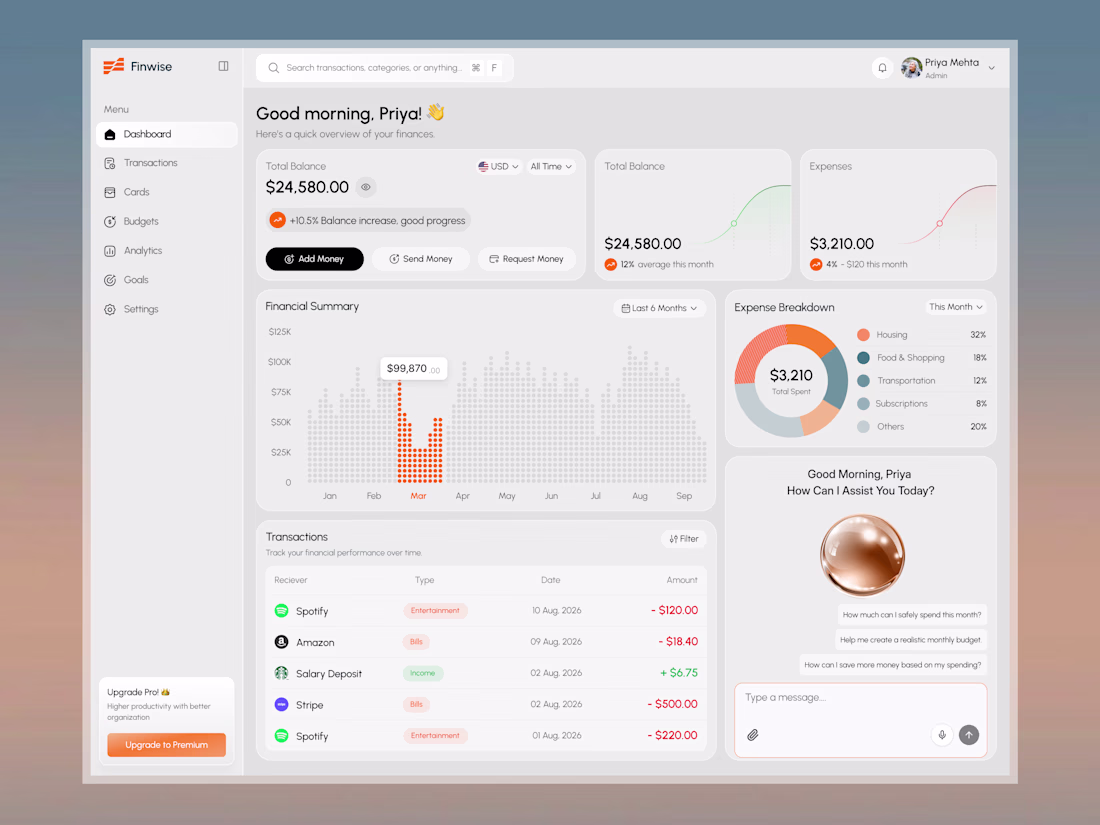Click Spotify logo in the $220.00 row
Viewport: 1100px width, 825px height.
click(x=281, y=736)
